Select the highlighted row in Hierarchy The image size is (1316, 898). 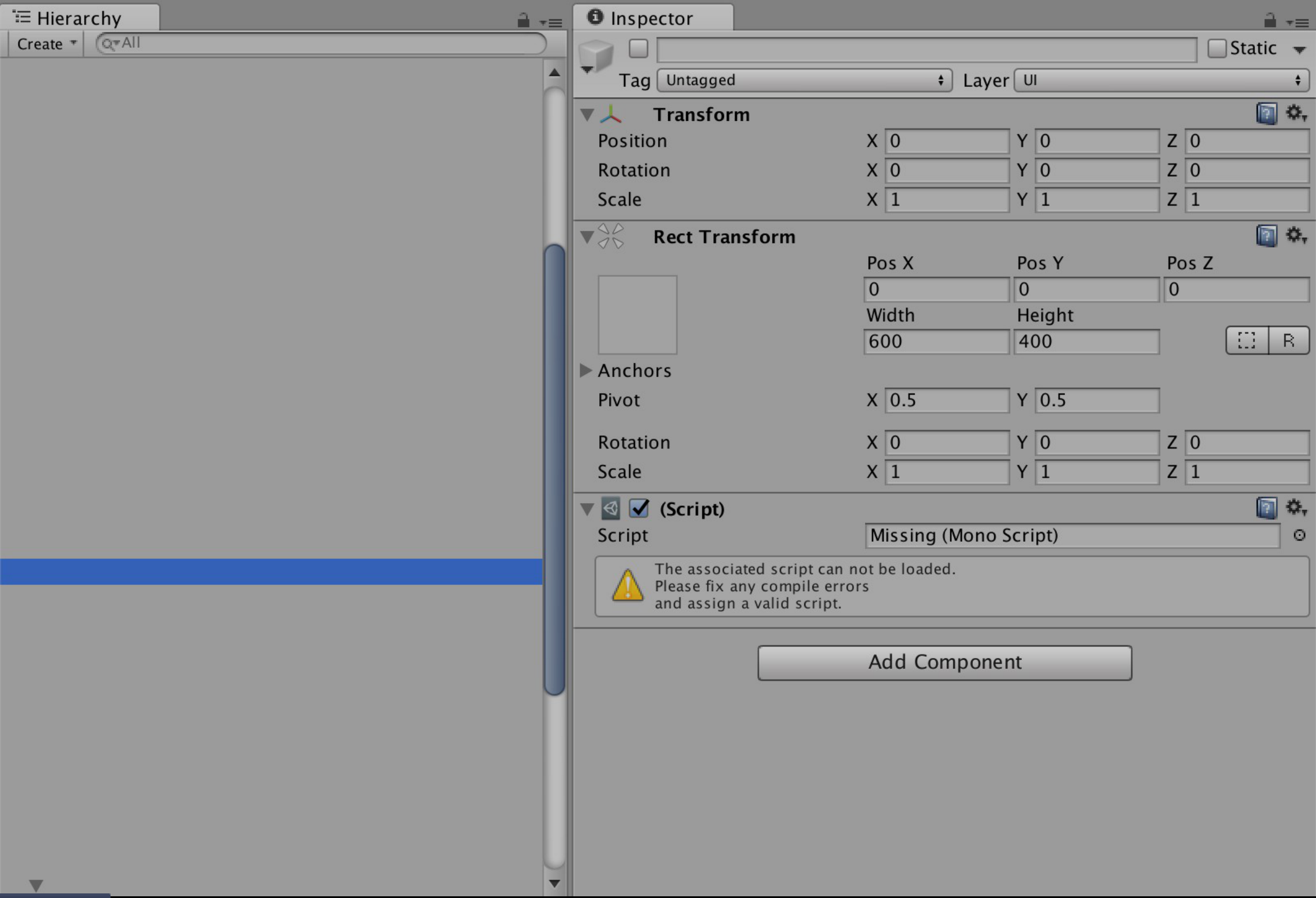271,572
